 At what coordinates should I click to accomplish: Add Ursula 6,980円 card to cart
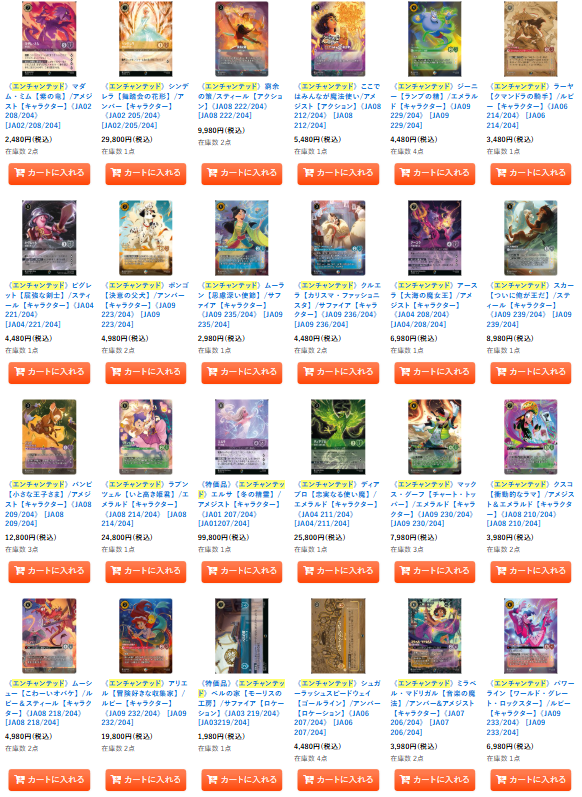point(435,372)
